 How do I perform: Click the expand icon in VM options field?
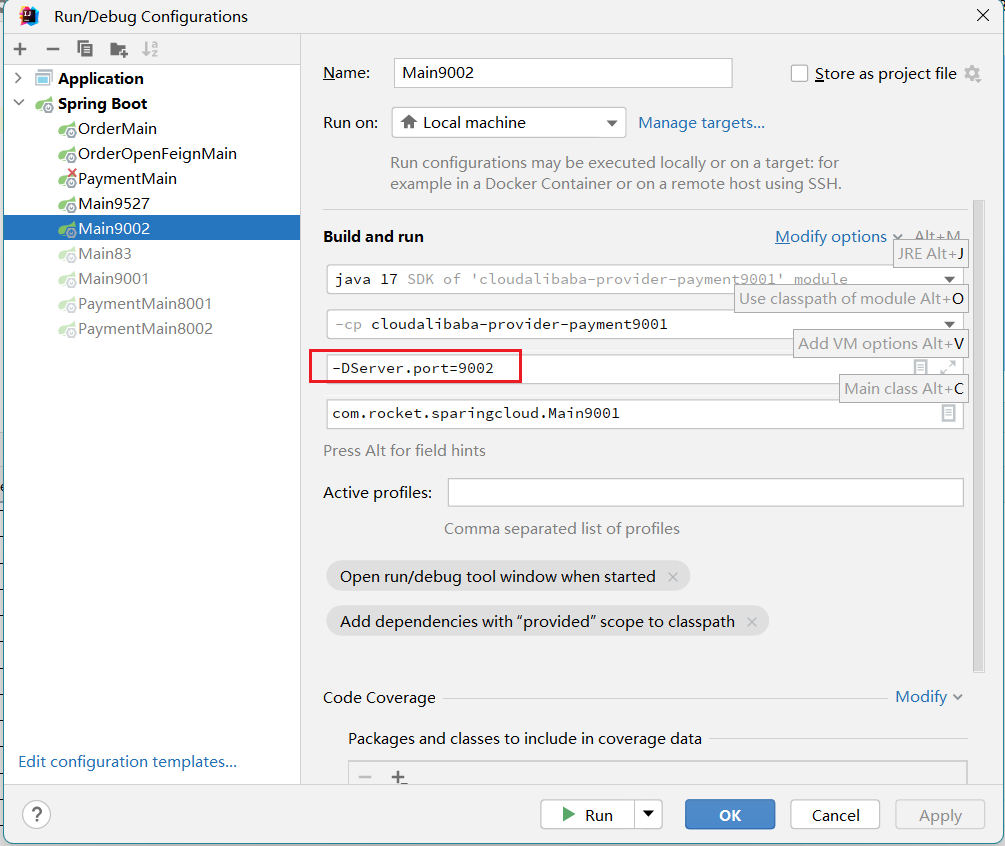pyautogui.click(x=948, y=368)
